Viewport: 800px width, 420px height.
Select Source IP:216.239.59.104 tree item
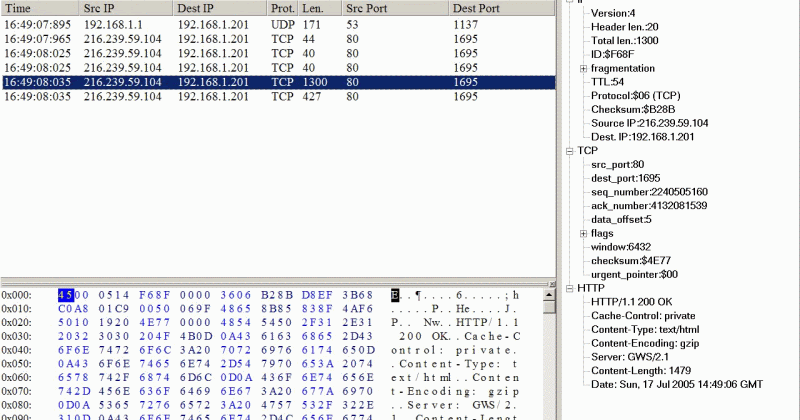[x=649, y=123]
